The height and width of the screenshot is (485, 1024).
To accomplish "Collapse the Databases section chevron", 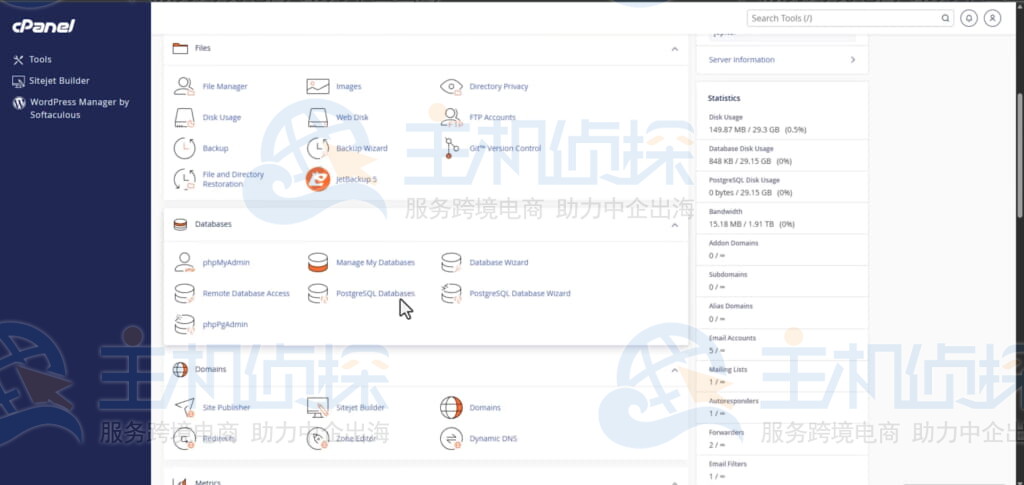I will (675, 225).
